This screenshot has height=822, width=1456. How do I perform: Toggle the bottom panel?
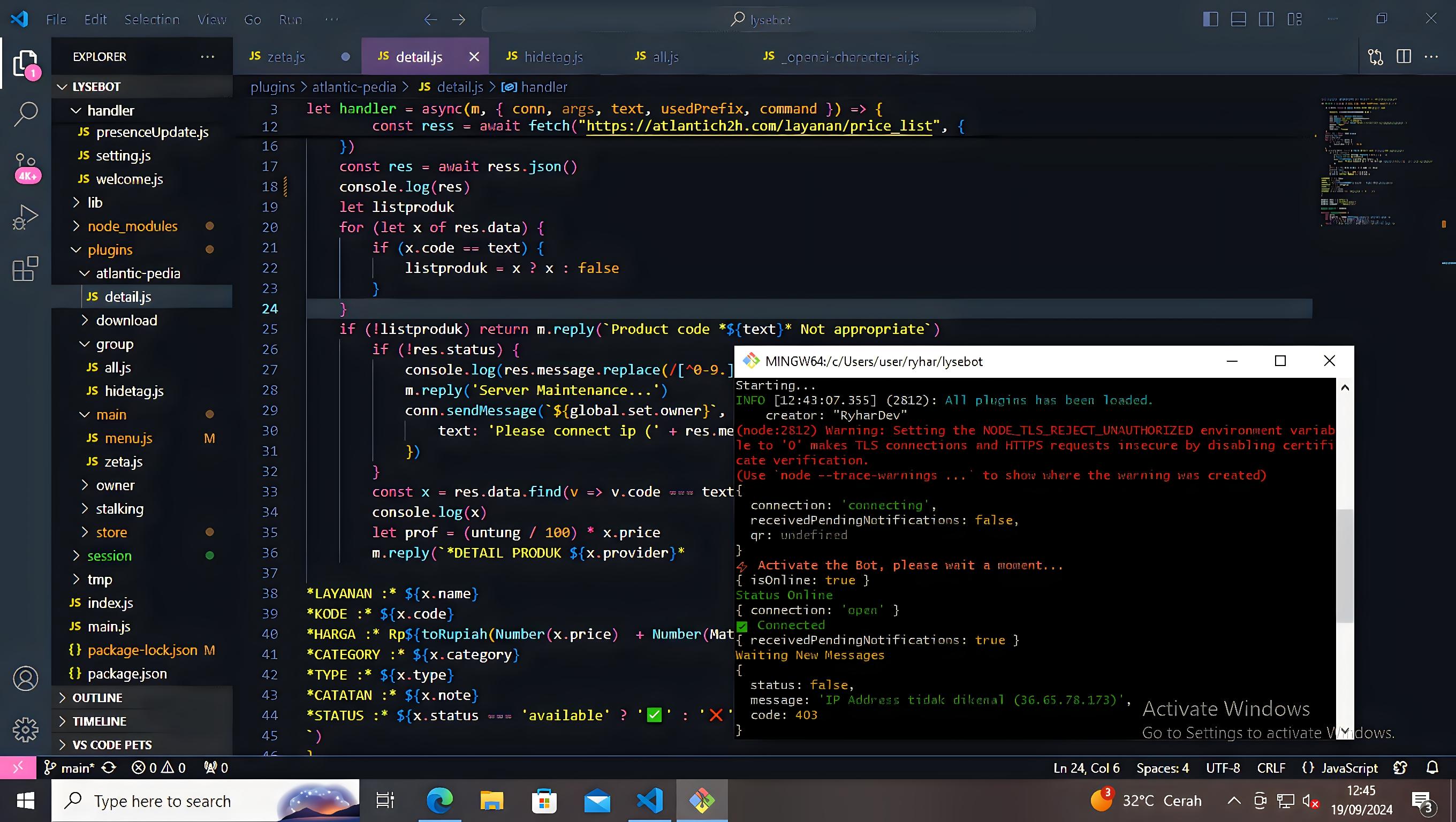tap(1238, 19)
